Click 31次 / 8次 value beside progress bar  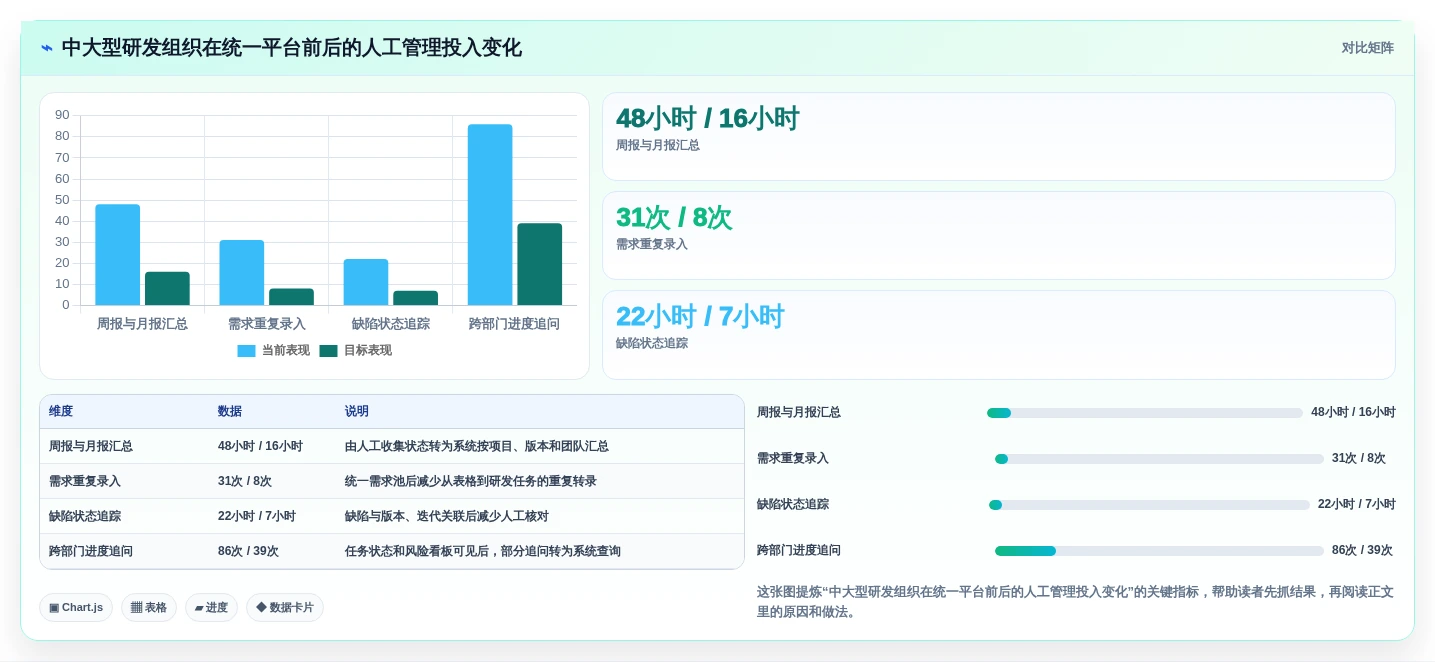pos(1359,459)
